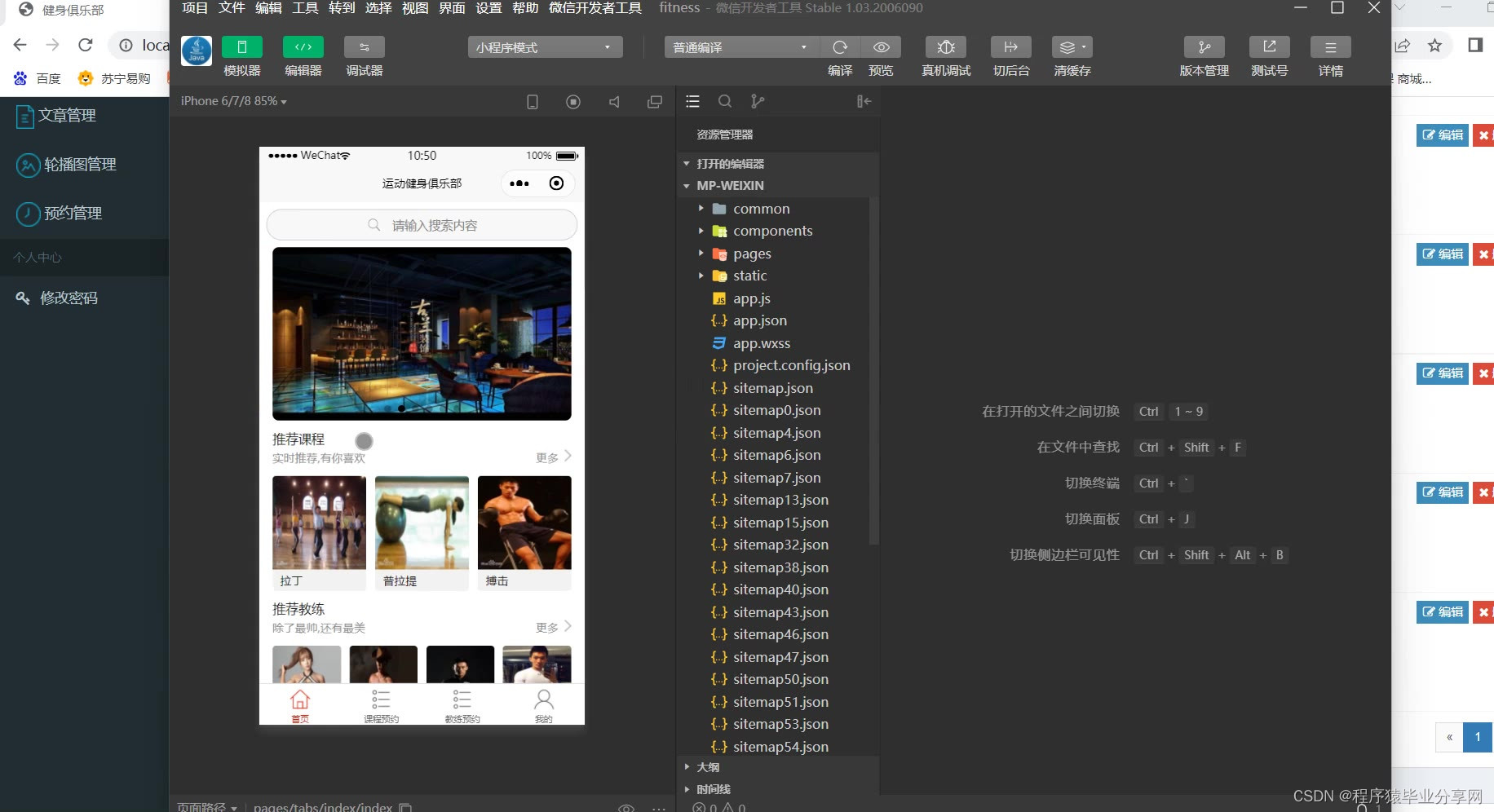Click the simulator record (stop circle) icon
Viewport: 1494px width, 812px height.
[573, 102]
